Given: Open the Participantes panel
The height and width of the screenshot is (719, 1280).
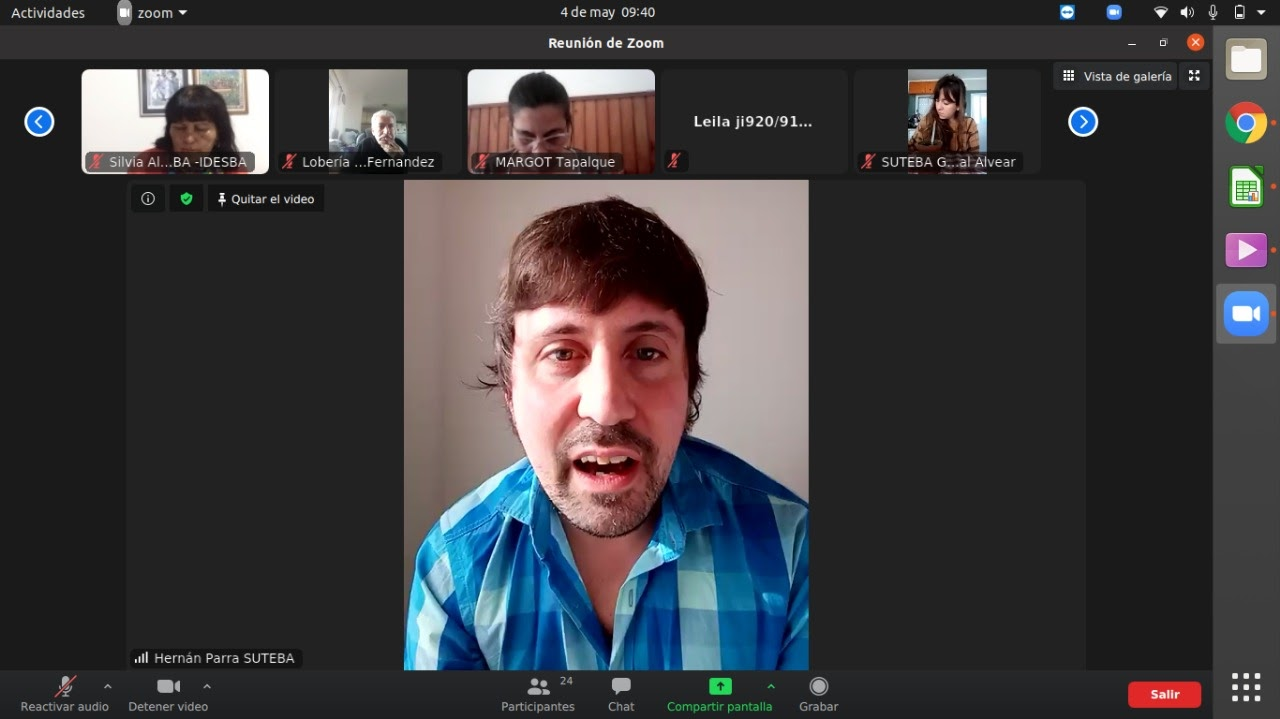Looking at the screenshot, I should [x=538, y=693].
